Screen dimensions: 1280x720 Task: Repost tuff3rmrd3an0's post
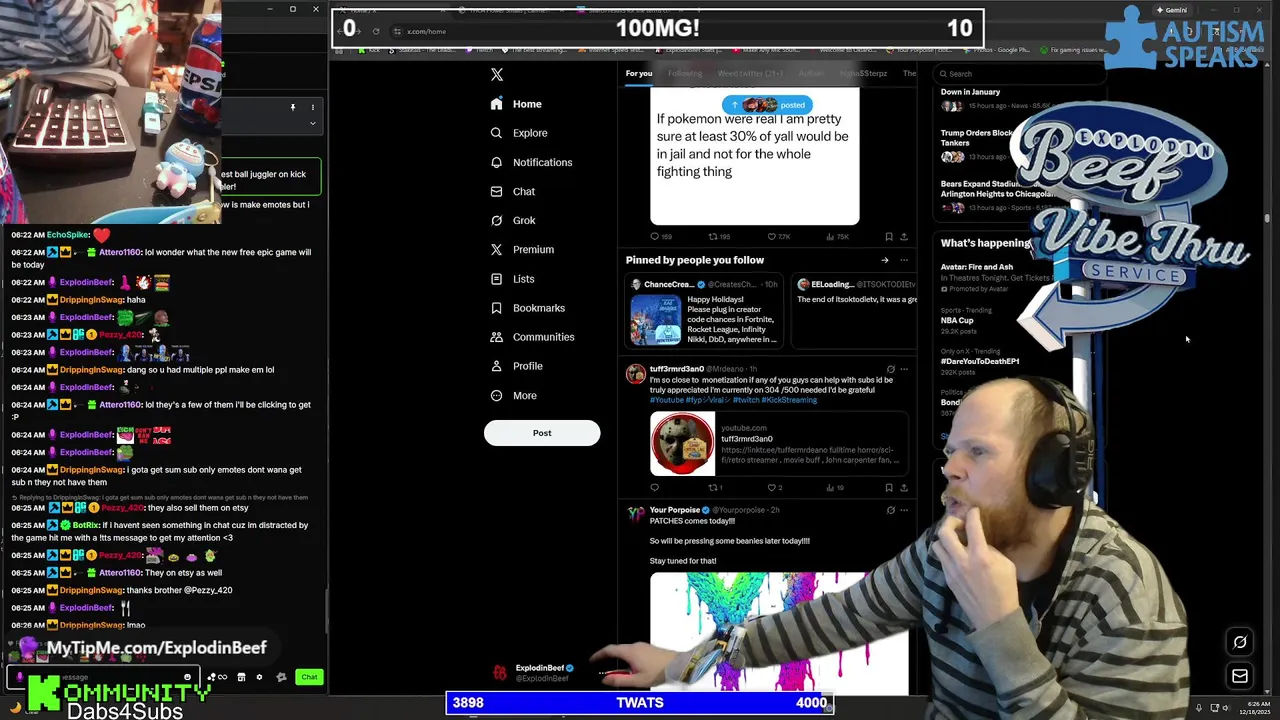pos(715,488)
